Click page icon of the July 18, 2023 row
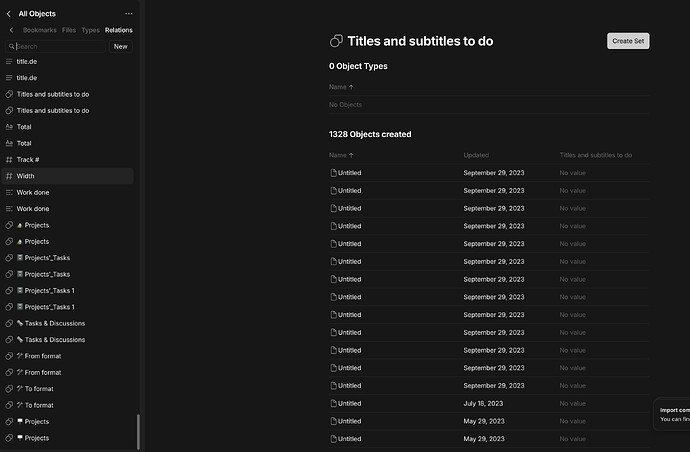 tap(334, 404)
